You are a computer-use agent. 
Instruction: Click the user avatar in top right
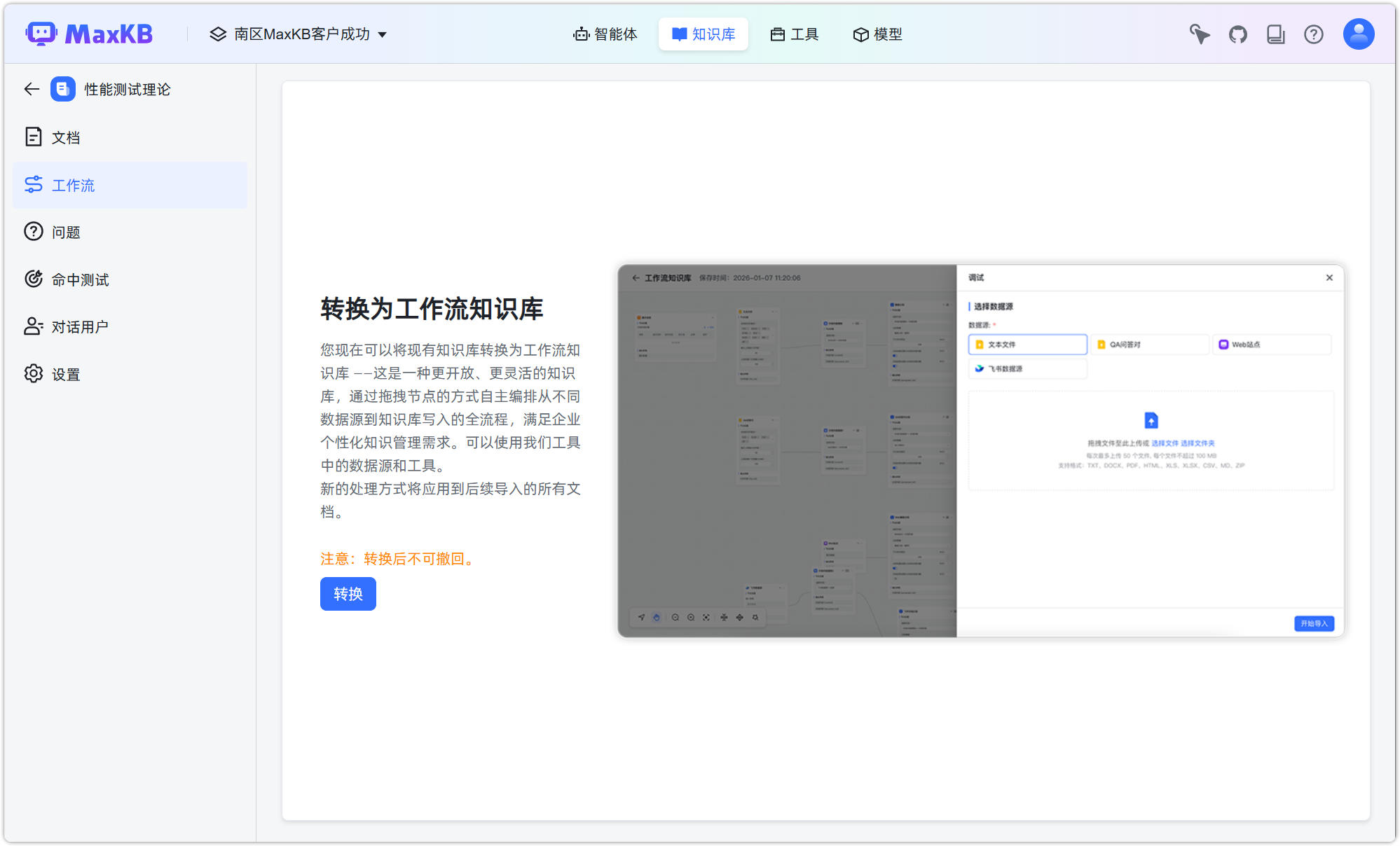[1358, 33]
